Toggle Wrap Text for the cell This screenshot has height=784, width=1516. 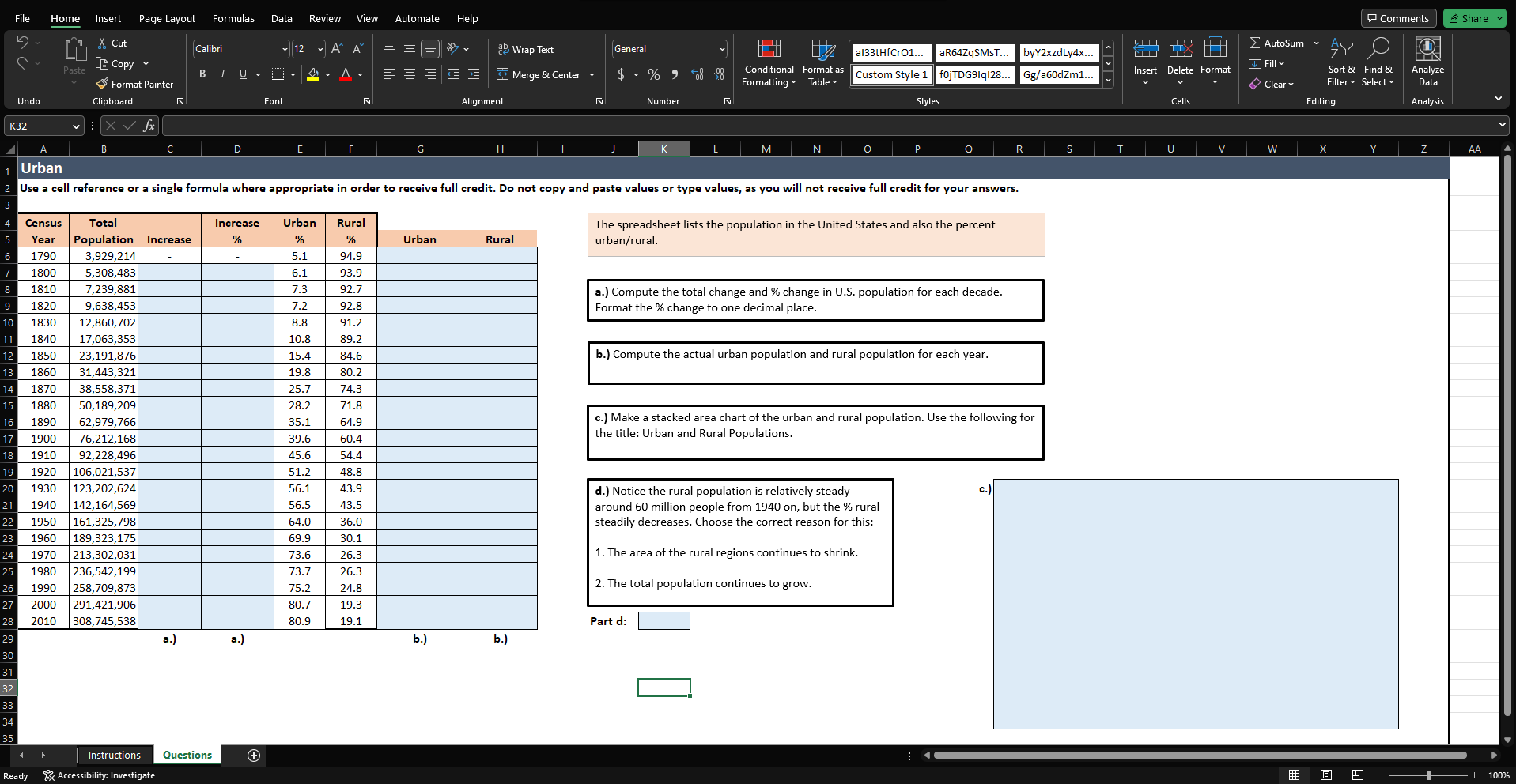(x=526, y=49)
